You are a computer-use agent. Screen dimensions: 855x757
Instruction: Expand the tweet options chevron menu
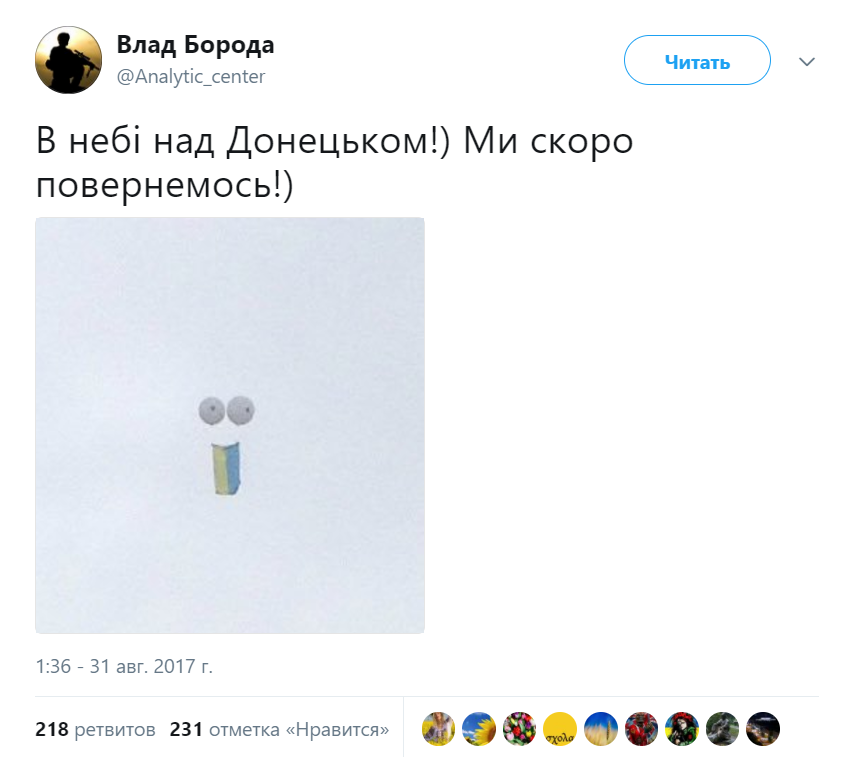click(806, 62)
